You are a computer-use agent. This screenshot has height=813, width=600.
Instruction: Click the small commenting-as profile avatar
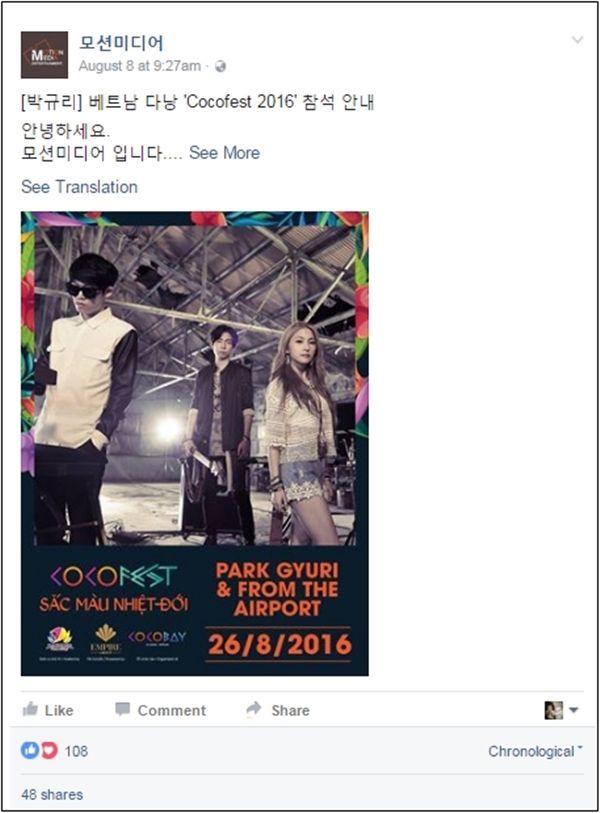click(553, 710)
